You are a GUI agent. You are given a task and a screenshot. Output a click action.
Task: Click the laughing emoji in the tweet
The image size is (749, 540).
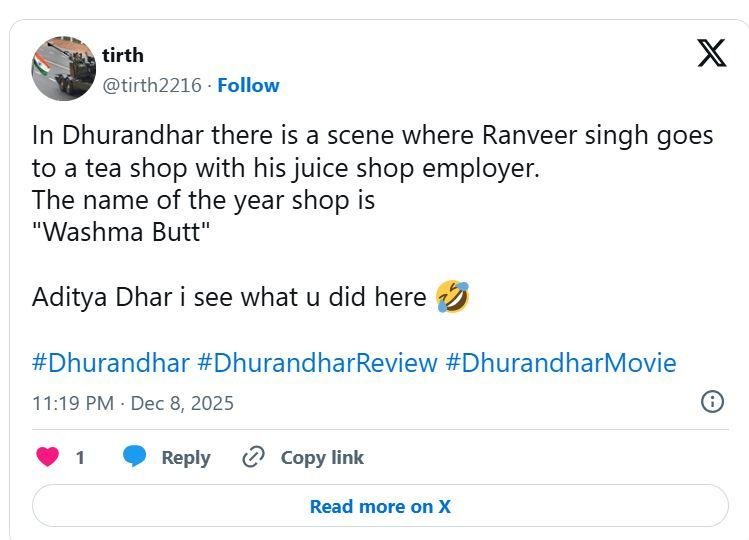click(x=453, y=296)
